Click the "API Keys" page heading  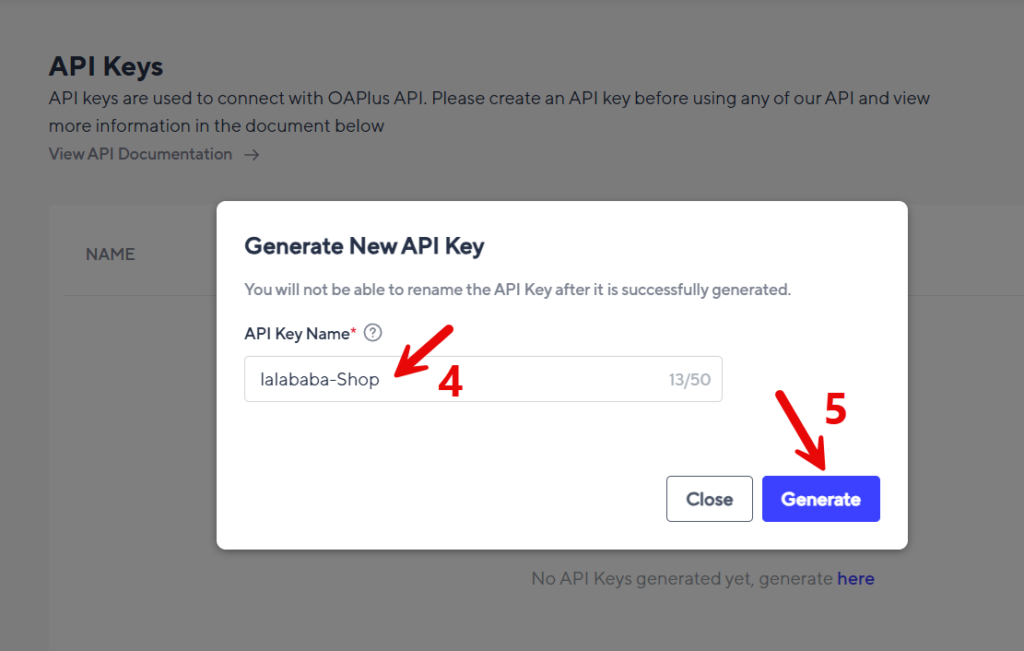click(106, 67)
